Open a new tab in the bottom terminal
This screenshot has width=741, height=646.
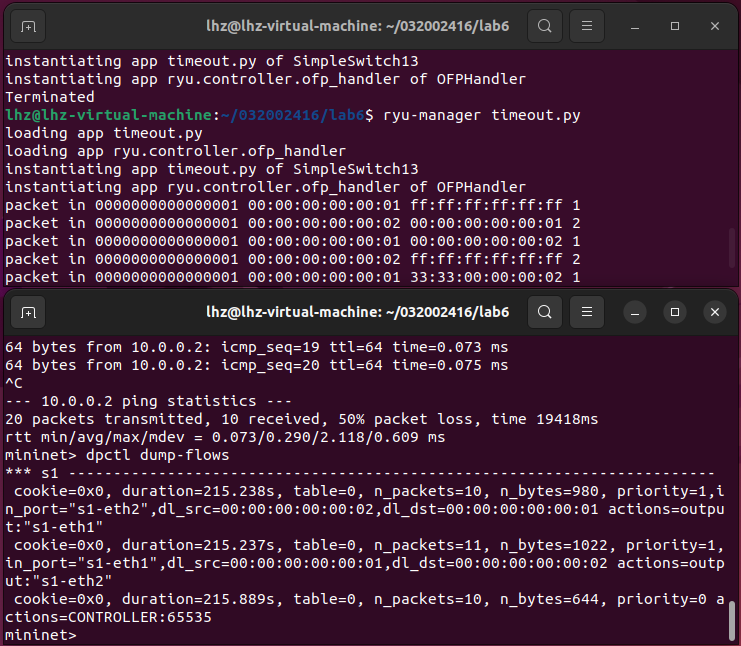tap(28, 313)
